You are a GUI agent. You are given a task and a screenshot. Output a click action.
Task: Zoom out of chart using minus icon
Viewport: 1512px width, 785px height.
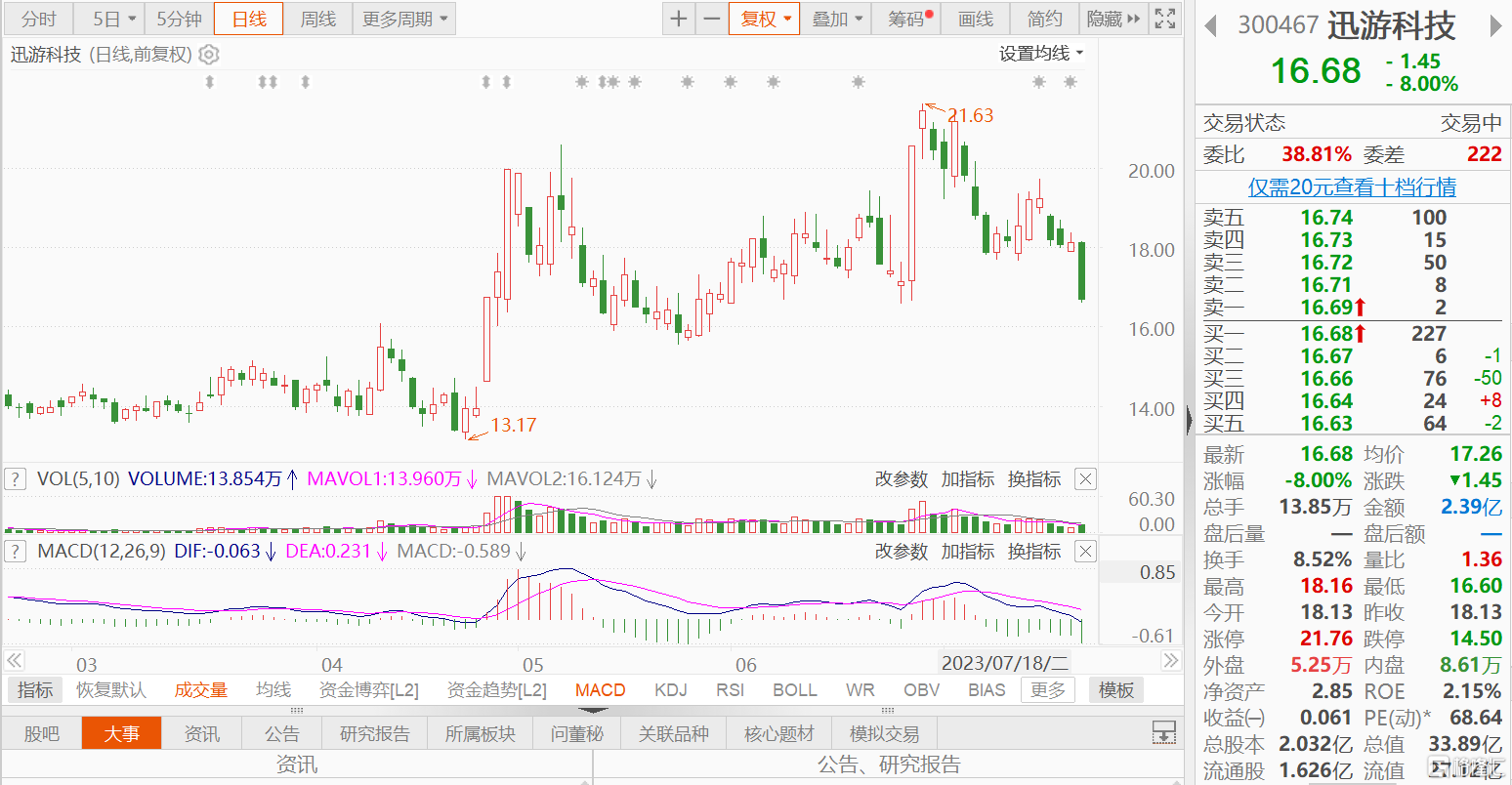click(x=711, y=18)
